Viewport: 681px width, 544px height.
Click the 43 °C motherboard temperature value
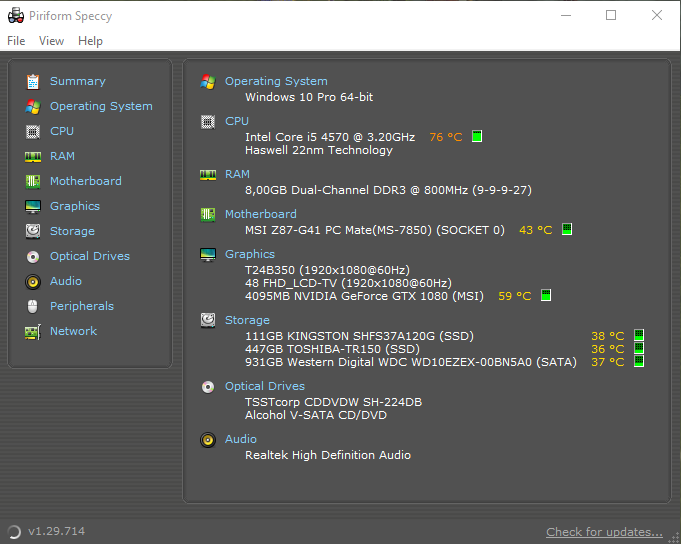click(x=536, y=230)
